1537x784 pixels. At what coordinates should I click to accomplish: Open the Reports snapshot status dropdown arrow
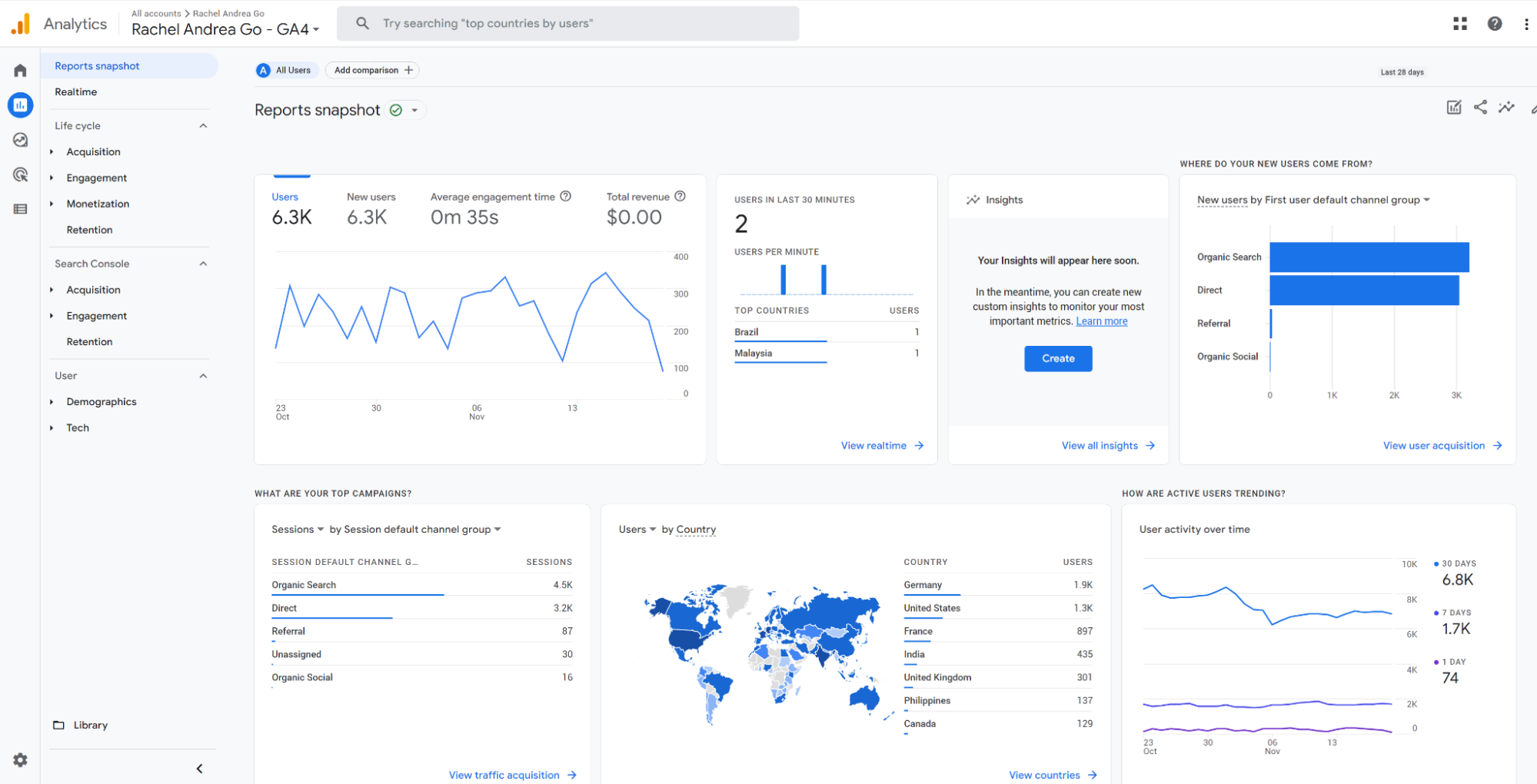414,110
